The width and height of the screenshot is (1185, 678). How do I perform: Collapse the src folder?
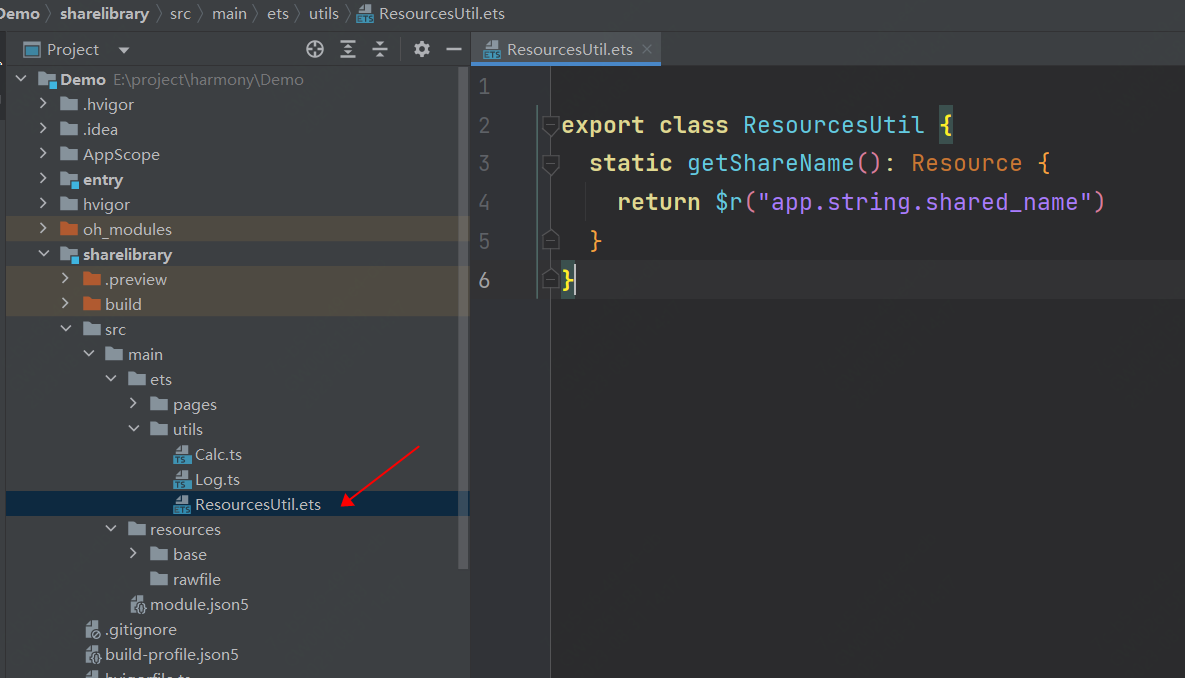coord(67,329)
